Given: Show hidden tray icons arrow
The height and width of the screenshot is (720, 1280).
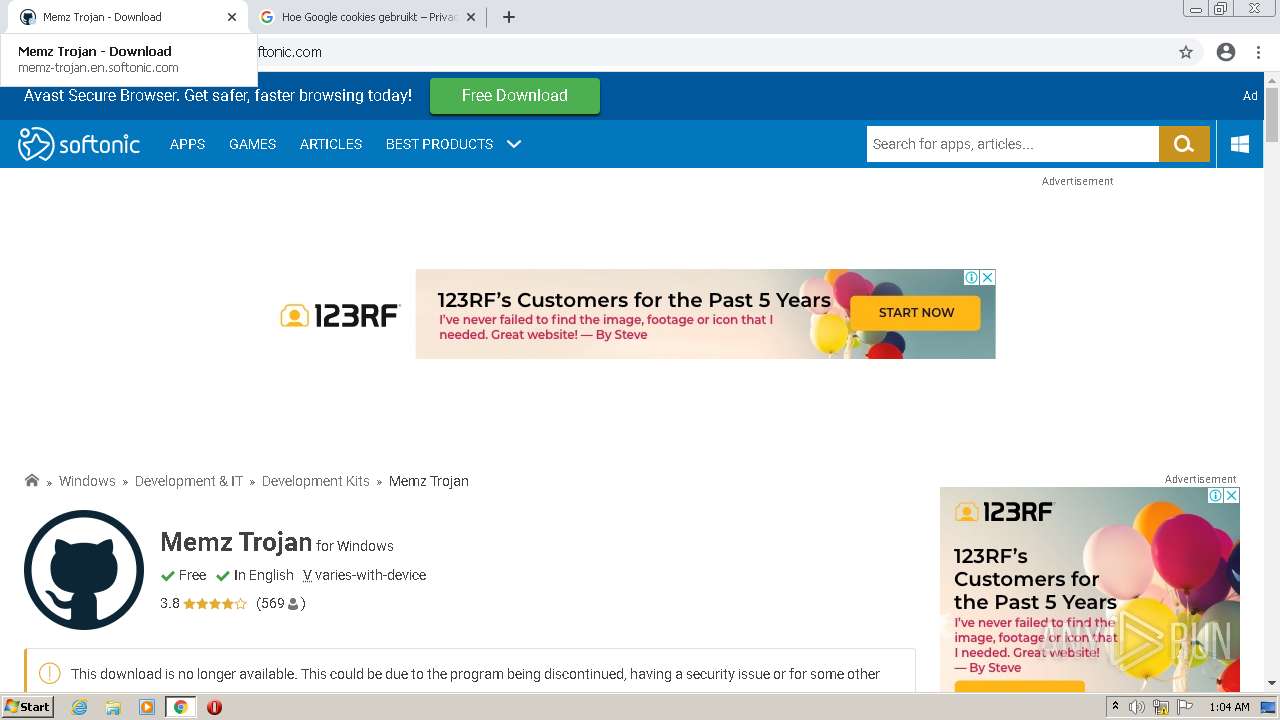Looking at the screenshot, I should click(1115, 707).
